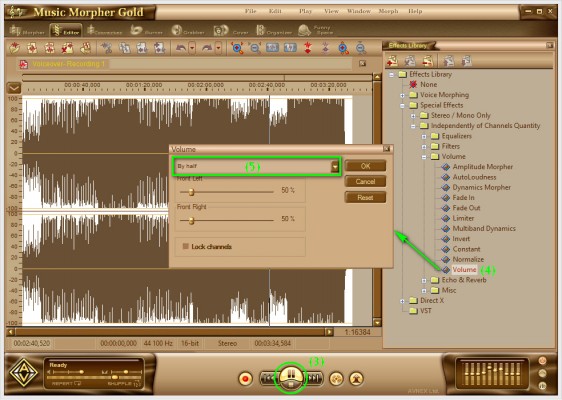The image size is (562, 400).
Task: Select the Limiter effect
Action: point(463,218)
